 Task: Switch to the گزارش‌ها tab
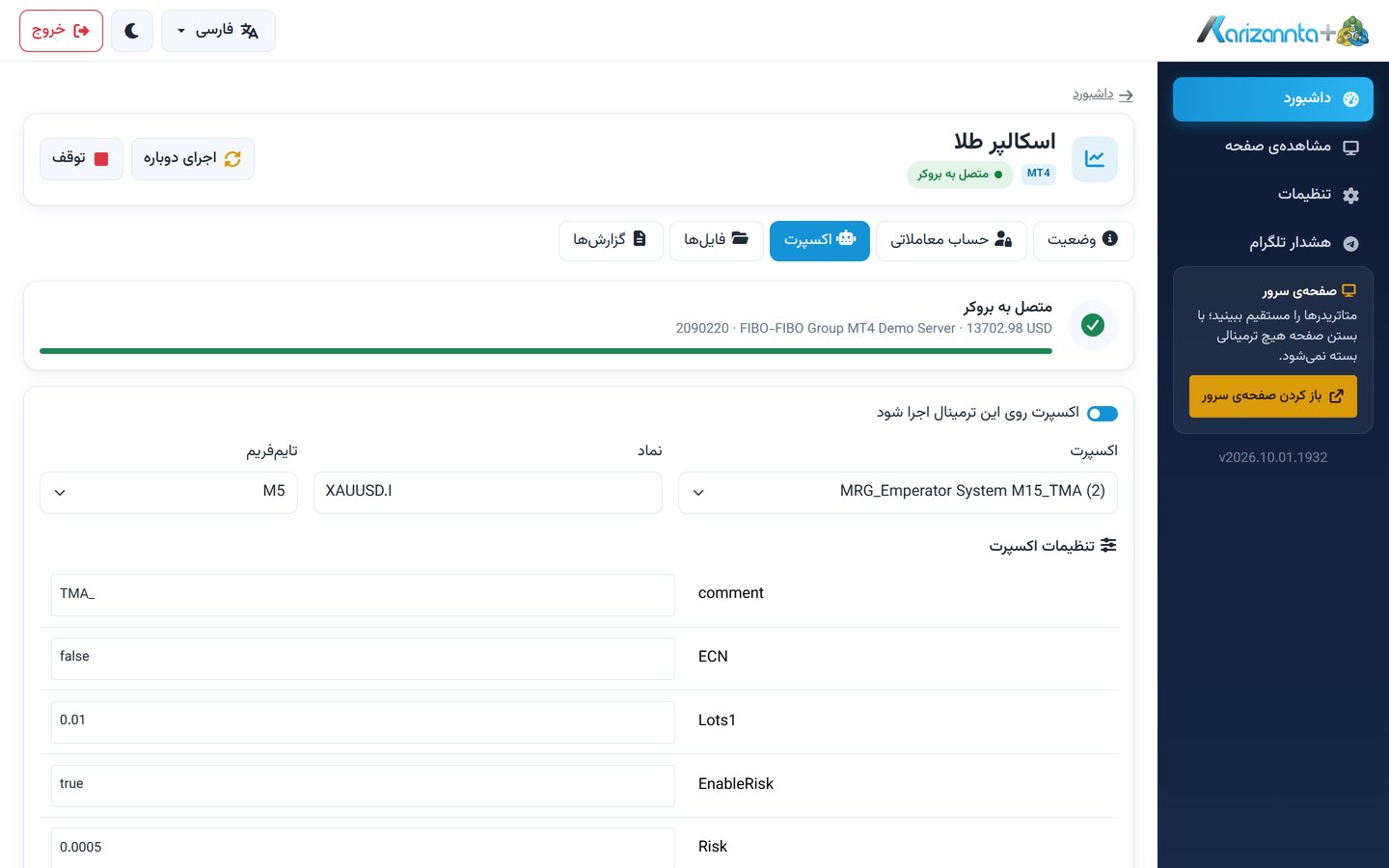coord(611,240)
